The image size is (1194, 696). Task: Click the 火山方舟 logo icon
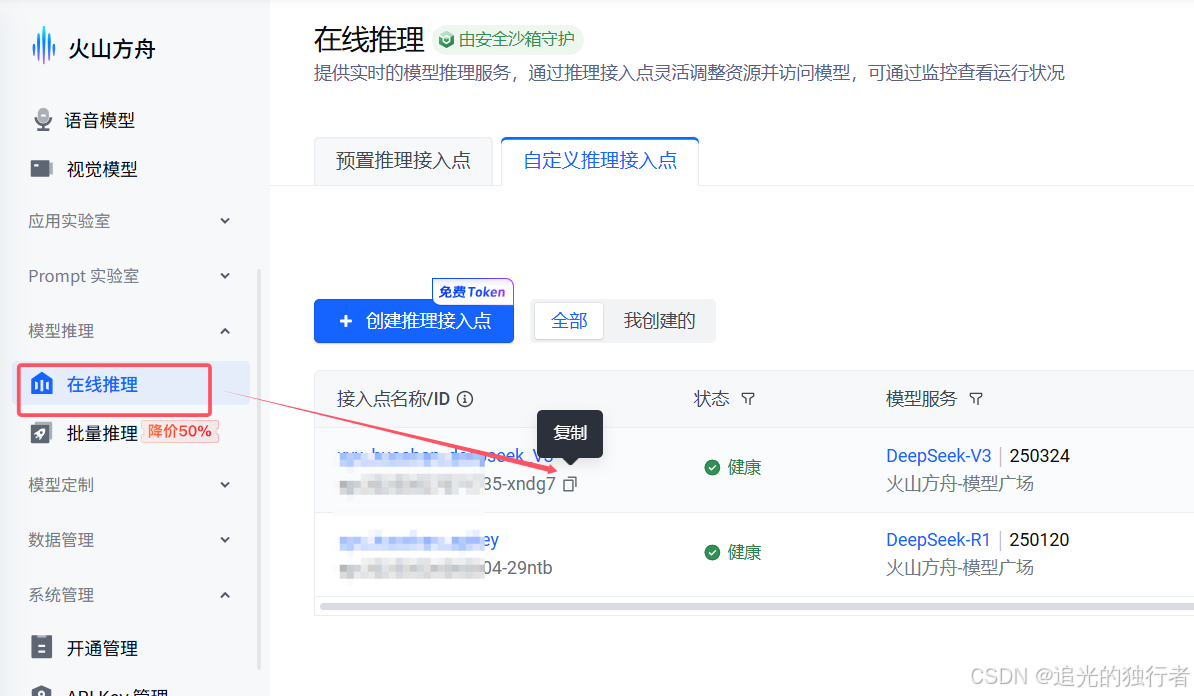[x=44, y=46]
